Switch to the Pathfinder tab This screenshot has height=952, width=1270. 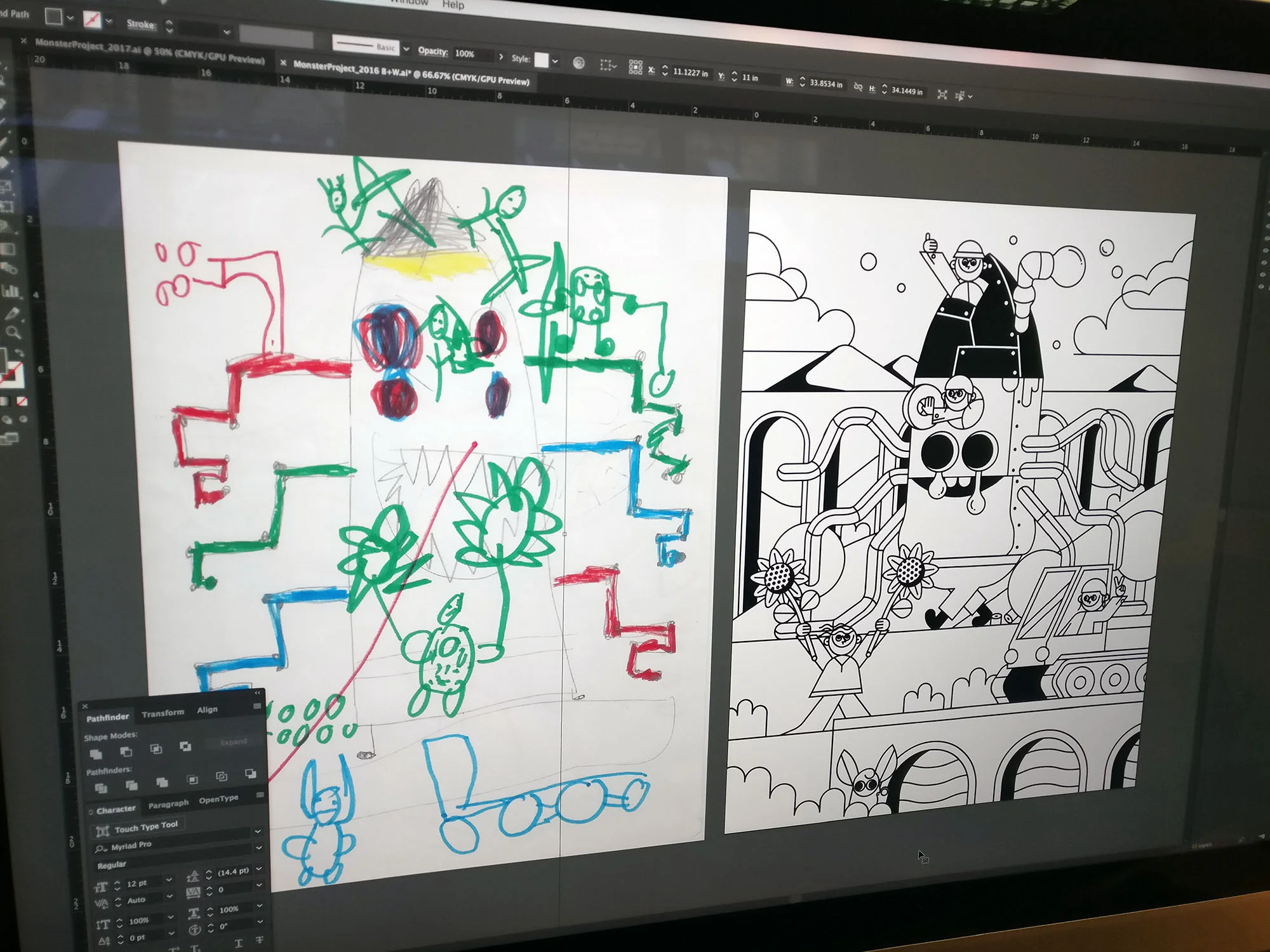108,718
